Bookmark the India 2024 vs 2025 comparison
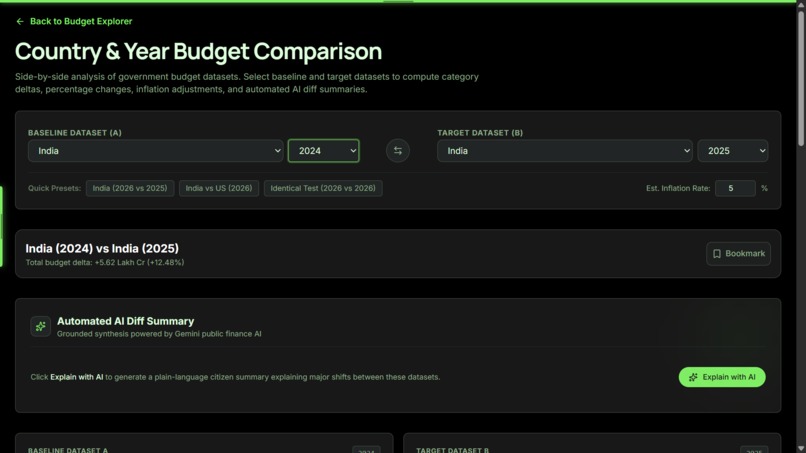 [x=738, y=253]
